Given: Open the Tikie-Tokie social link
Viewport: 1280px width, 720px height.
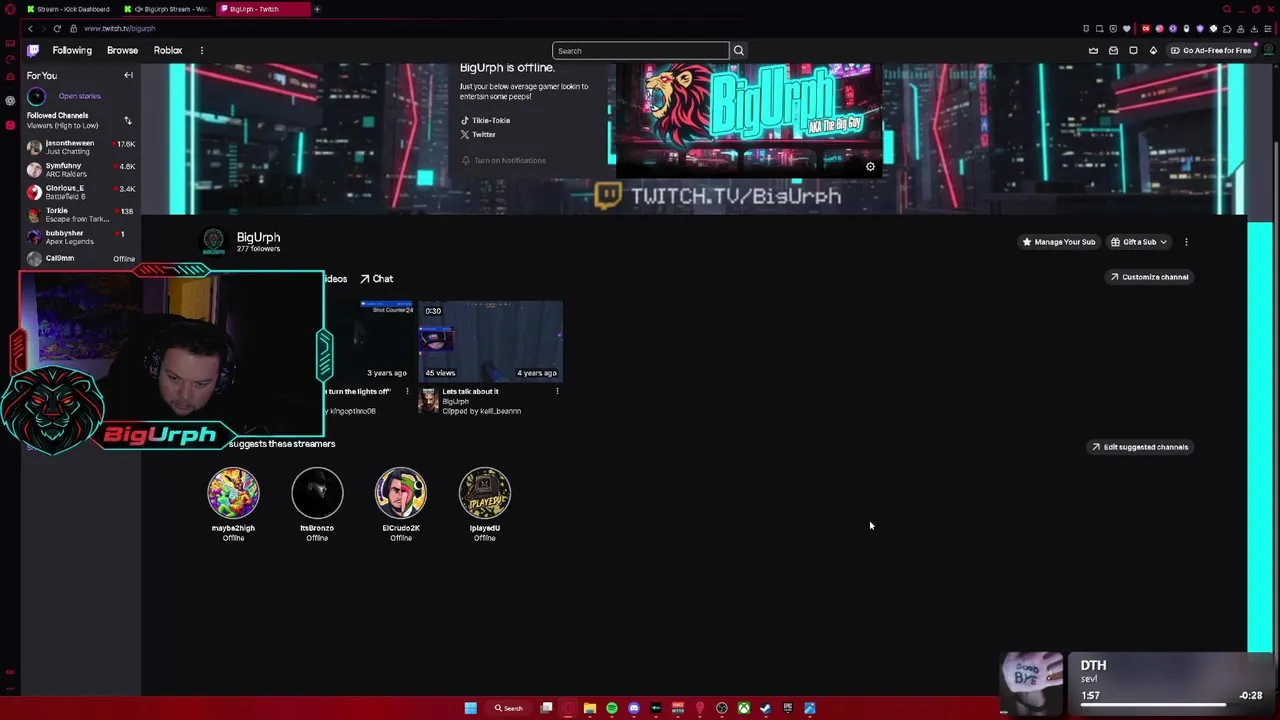Looking at the screenshot, I should [x=486, y=120].
